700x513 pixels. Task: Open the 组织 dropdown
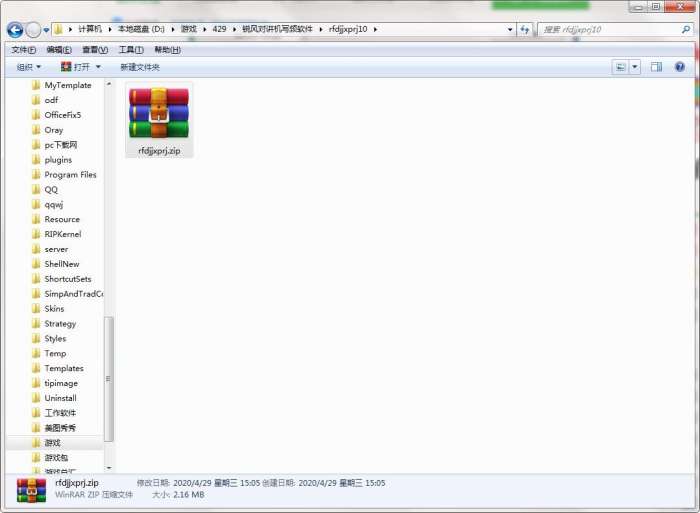click(x=29, y=67)
